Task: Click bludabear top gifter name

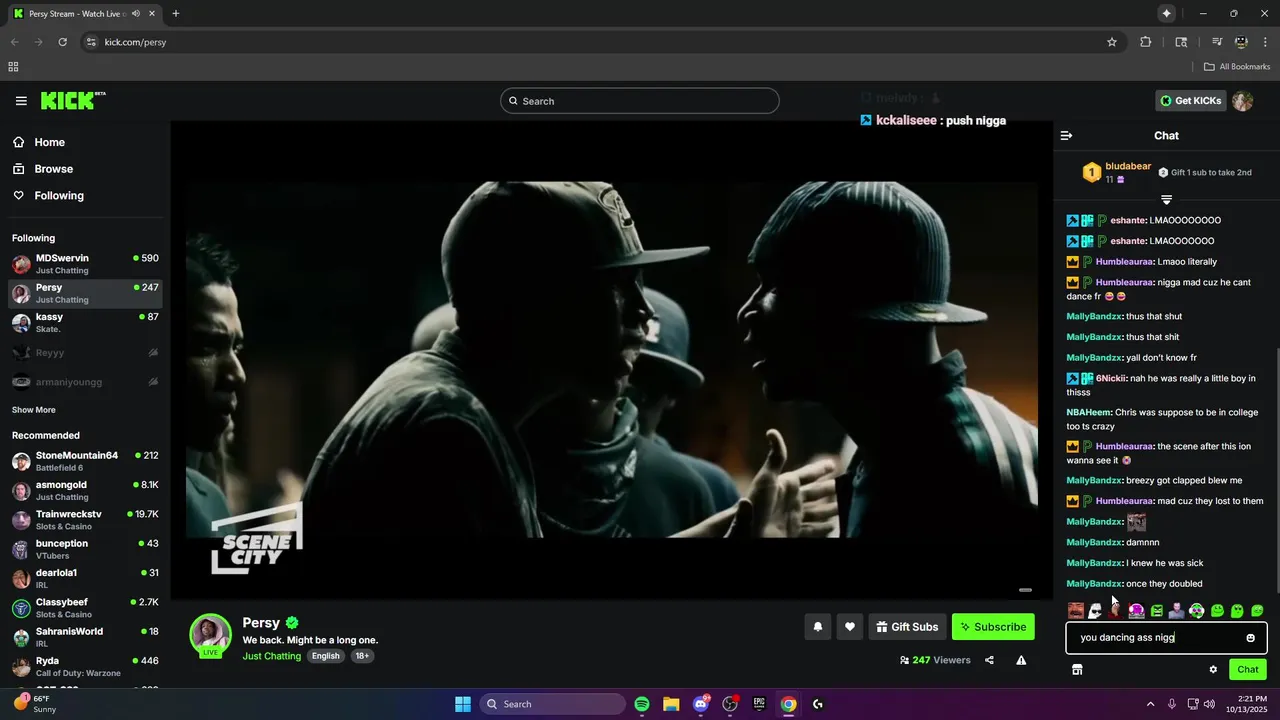Action: tap(1128, 167)
